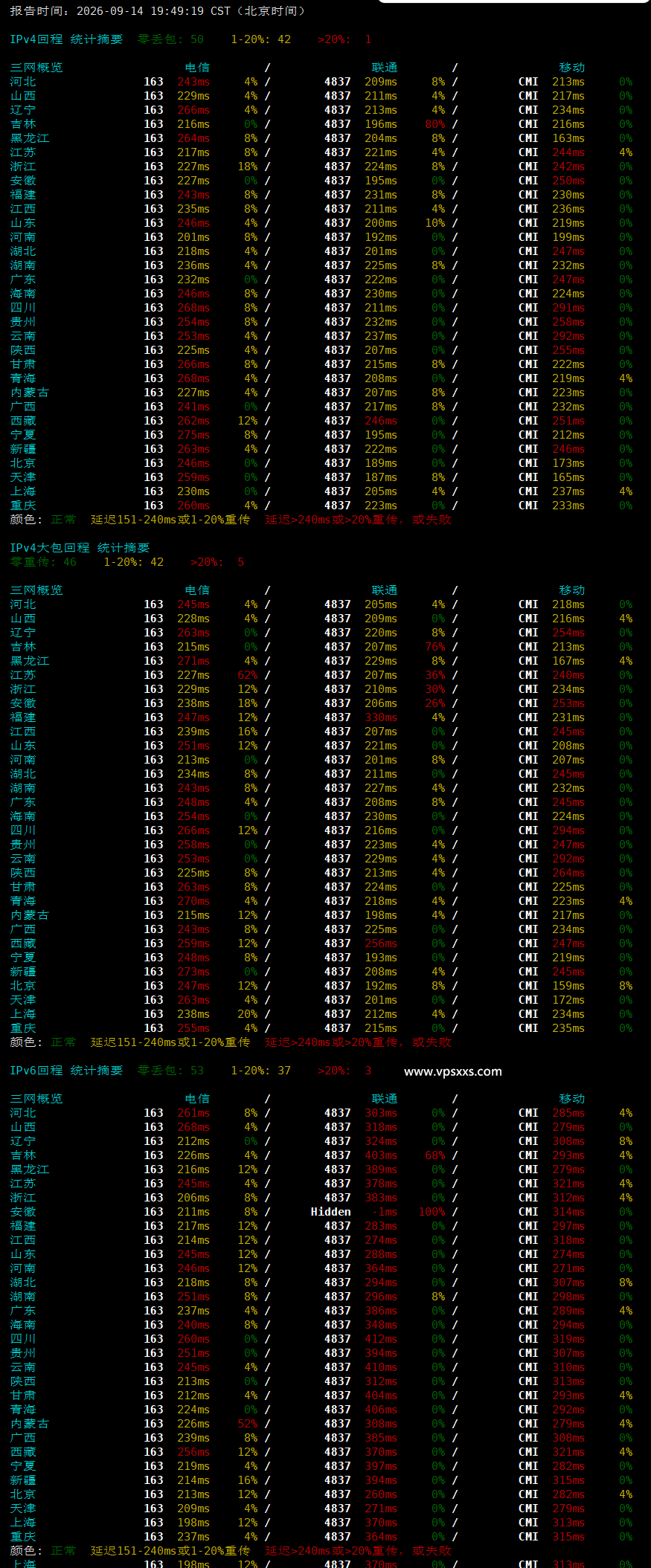This screenshot has width=651, height=1568.
Task: Click the "159ms" 移动 latency for 北京 in 大包 section
Action: coord(568,986)
